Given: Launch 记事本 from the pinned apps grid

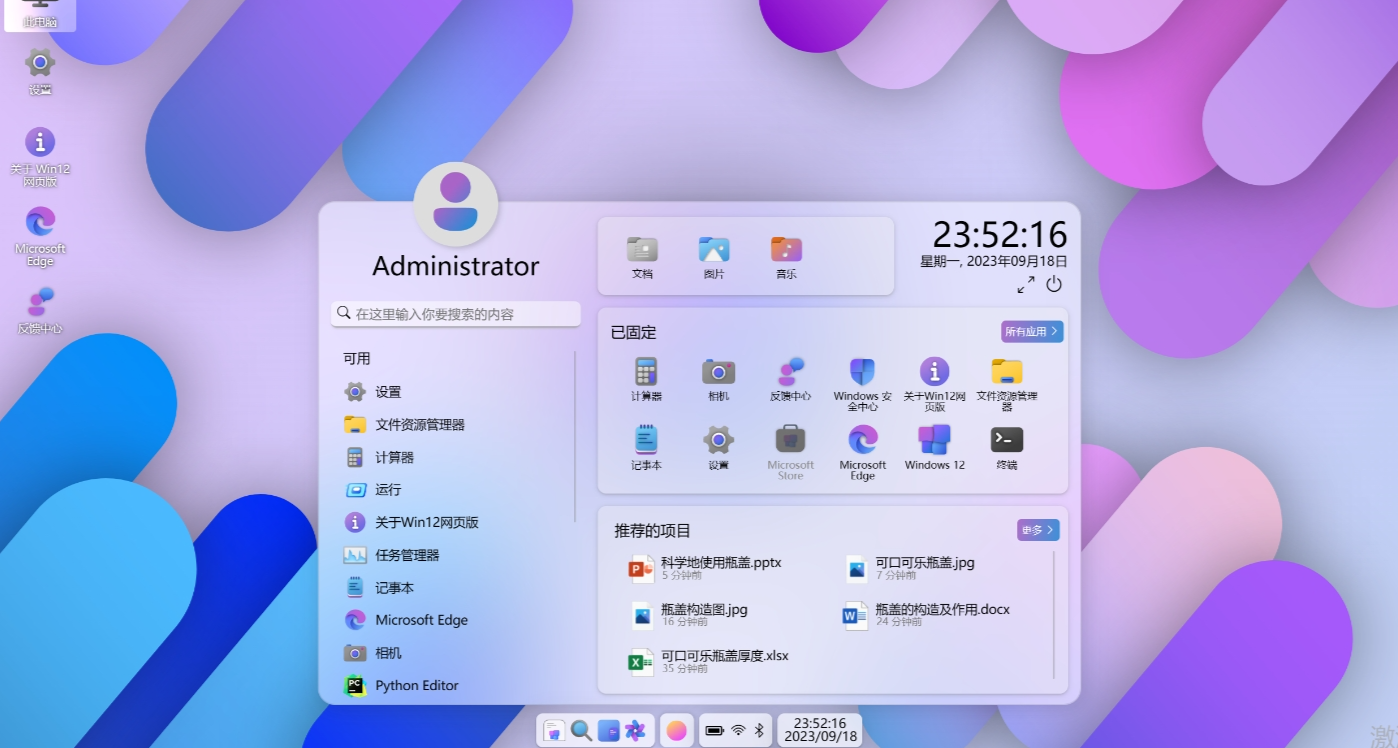Looking at the screenshot, I should 646,448.
